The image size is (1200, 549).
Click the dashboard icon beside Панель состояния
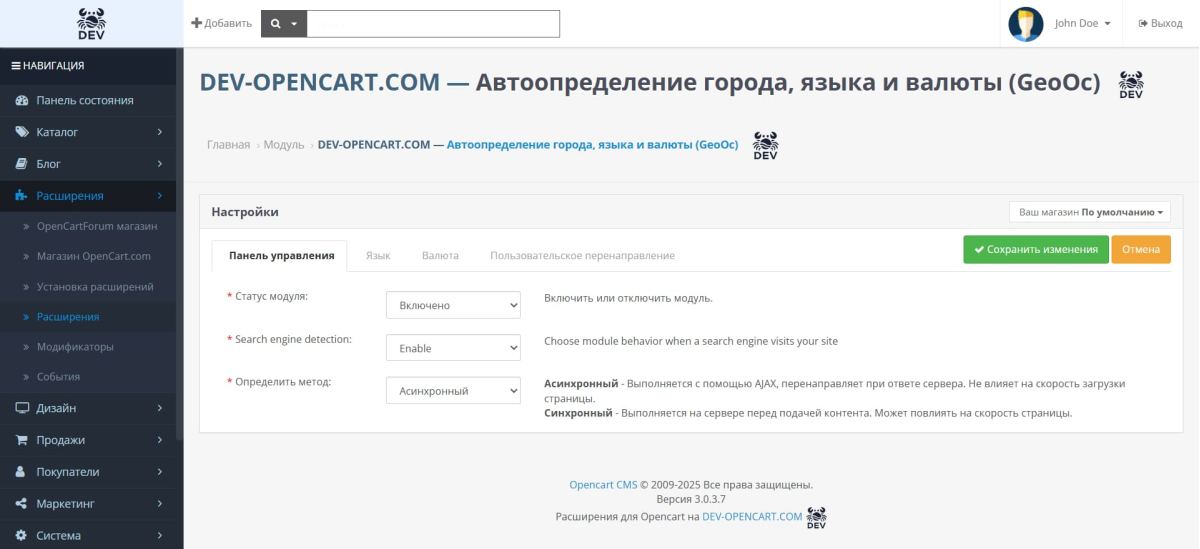click(21, 100)
